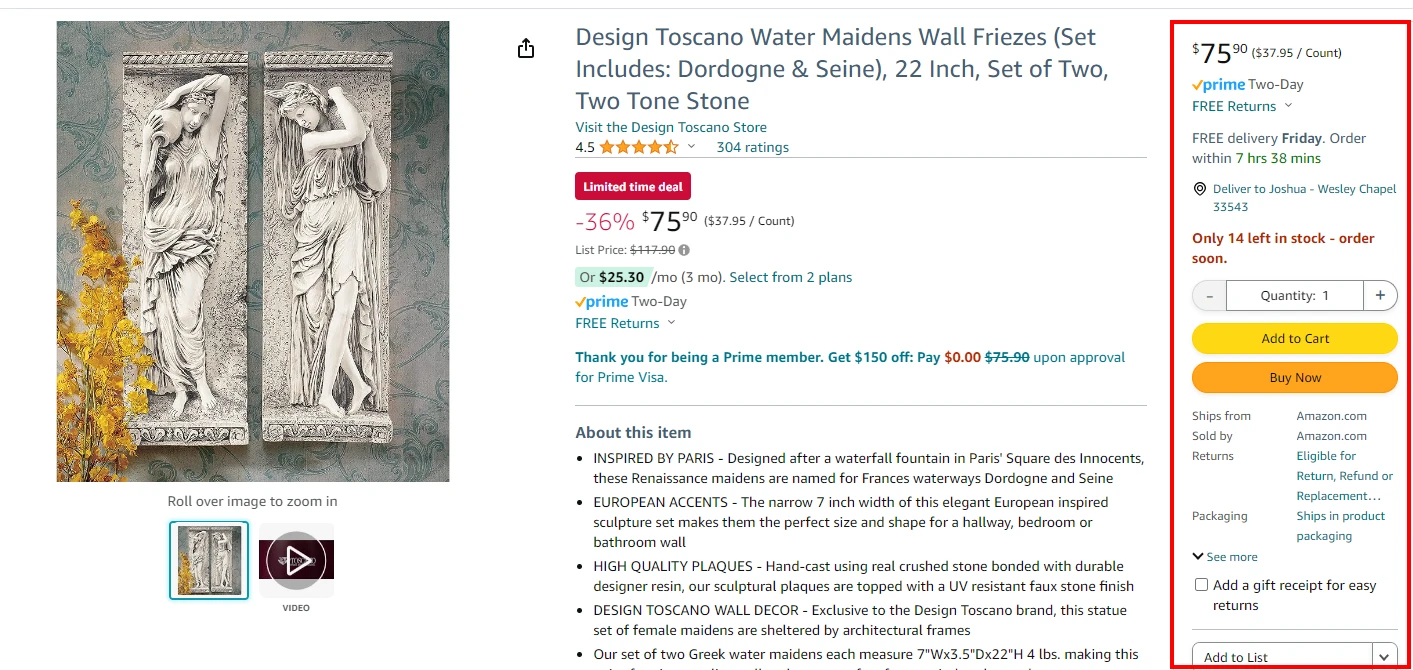Open the Add to List dropdown arrow

click(1384, 657)
